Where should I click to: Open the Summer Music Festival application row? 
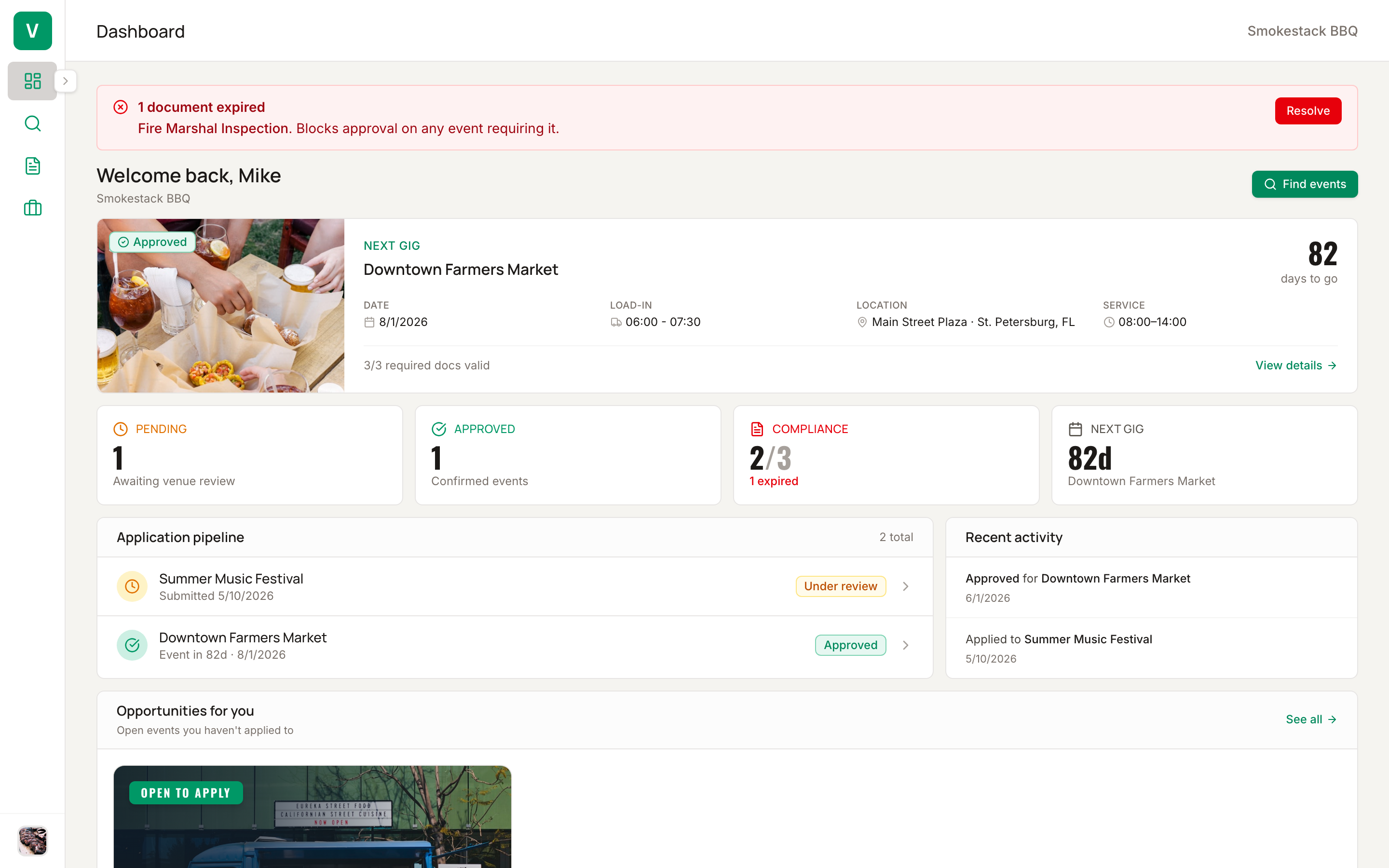tap(515, 587)
